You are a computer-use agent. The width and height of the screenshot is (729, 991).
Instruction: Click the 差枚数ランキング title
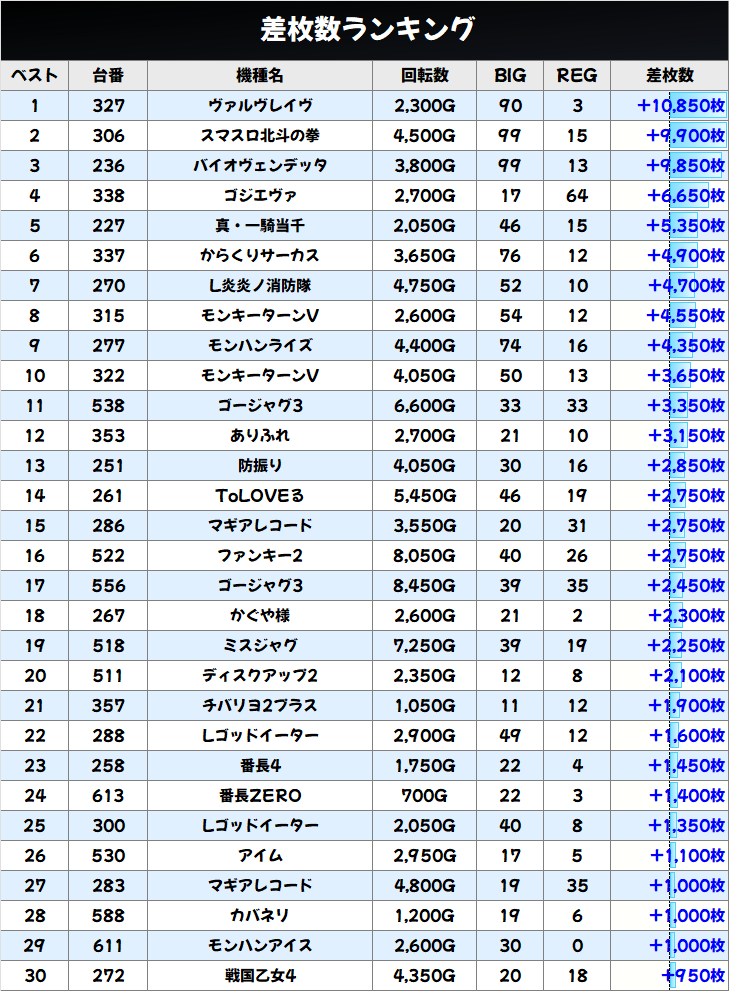367,29
